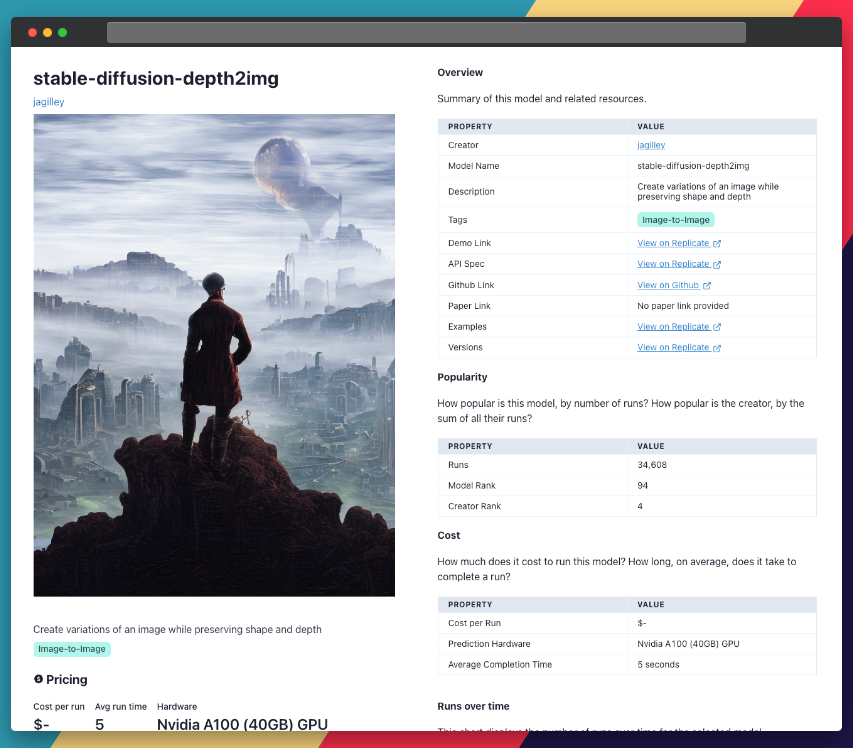Click the external-link icon in API Spec row
Viewport: 853px width, 748px height.
(717, 264)
